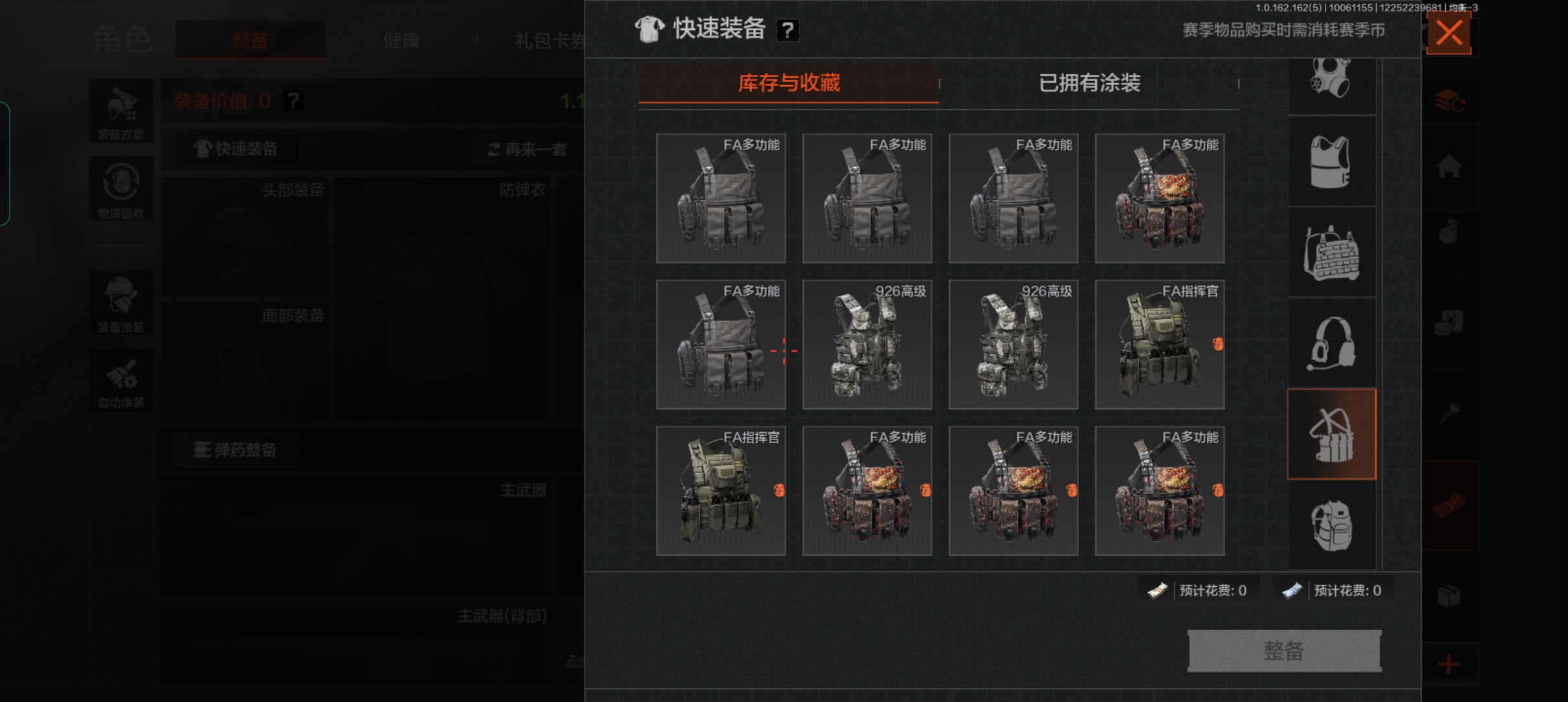Select the chest rig category icon

1331,434
